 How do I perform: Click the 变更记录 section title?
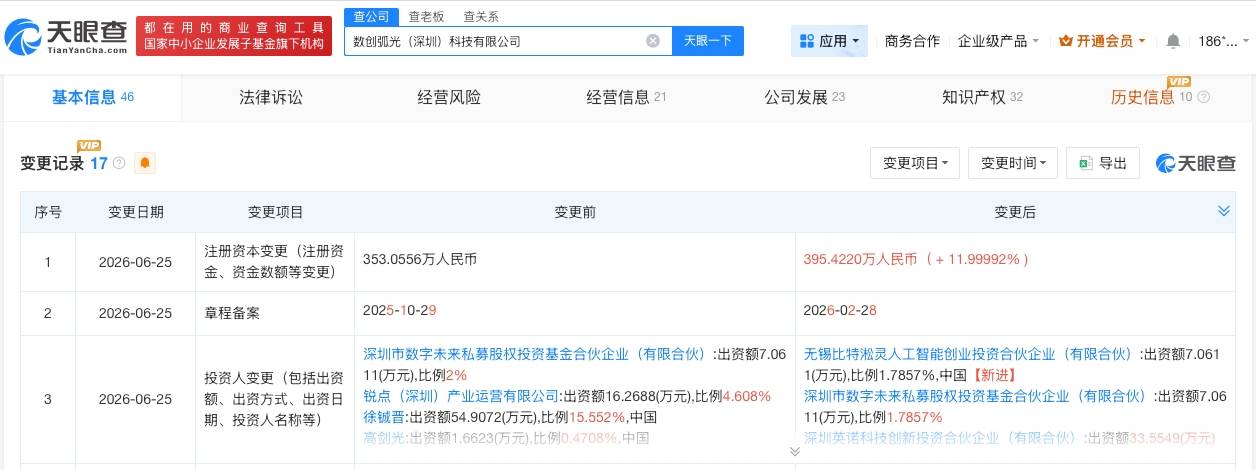(x=53, y=163)
